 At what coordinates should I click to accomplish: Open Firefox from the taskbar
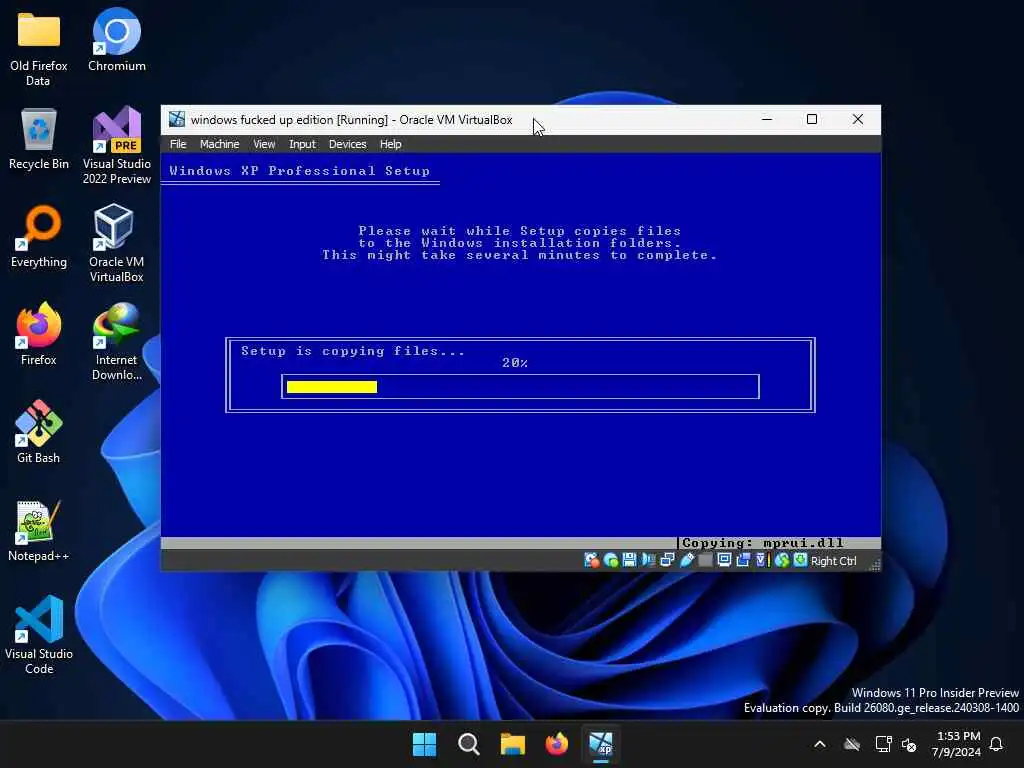(x=556, y=744)
